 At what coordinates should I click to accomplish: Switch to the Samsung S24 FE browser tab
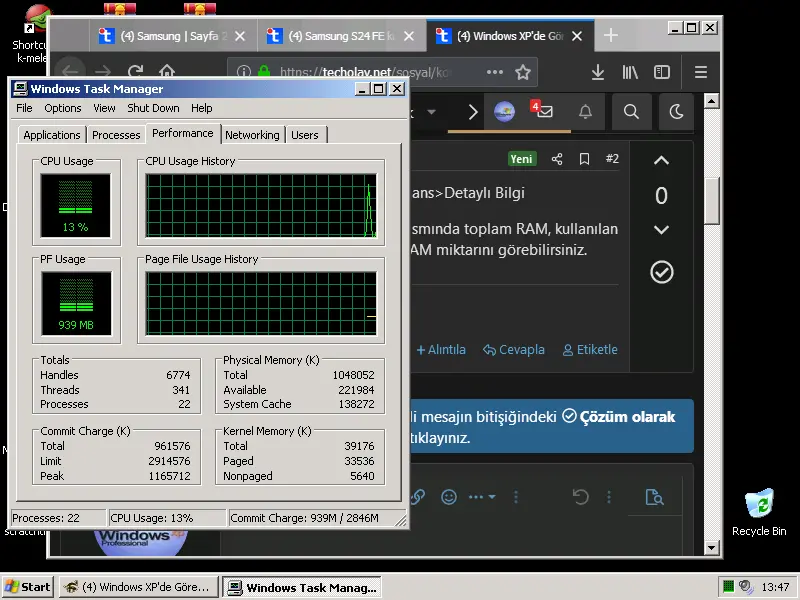[x=341, y=36]
